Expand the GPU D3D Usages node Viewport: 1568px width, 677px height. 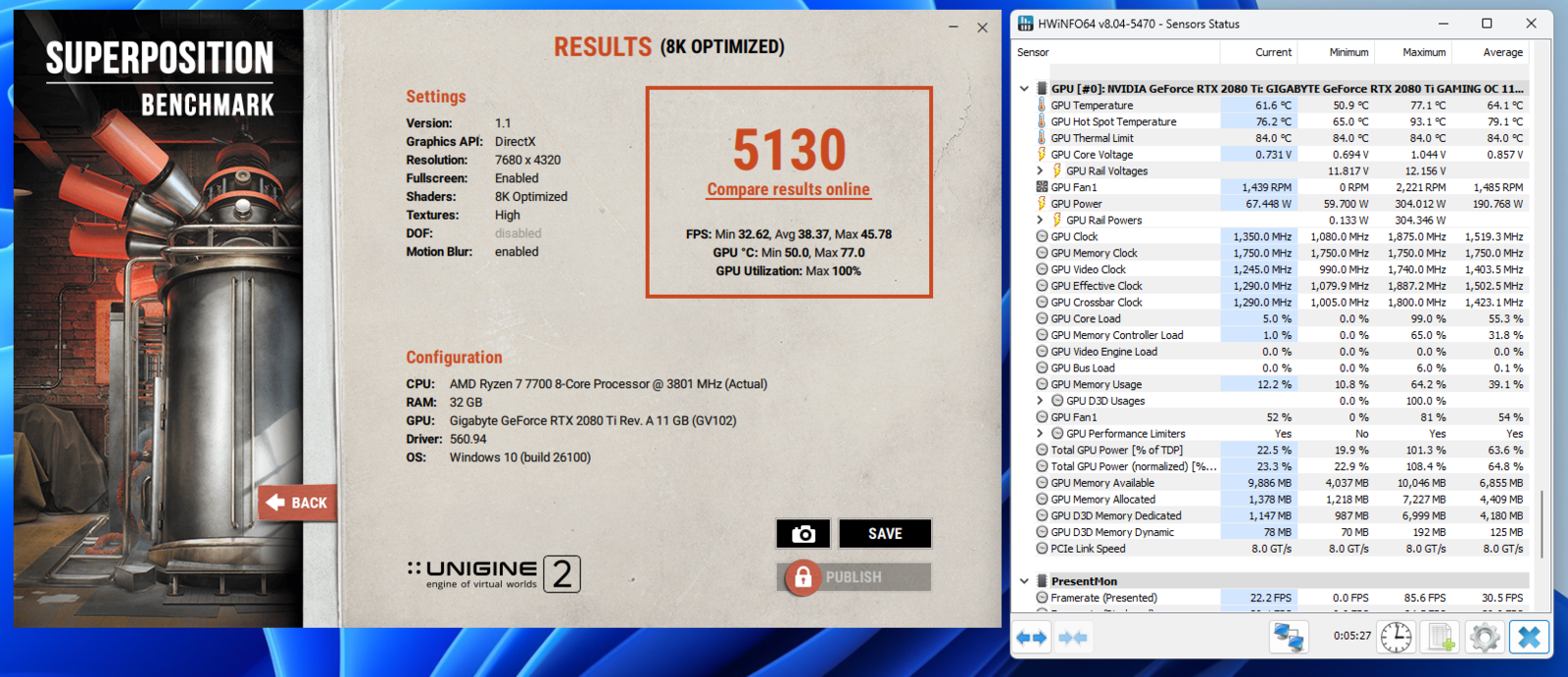coord(1040,401)
